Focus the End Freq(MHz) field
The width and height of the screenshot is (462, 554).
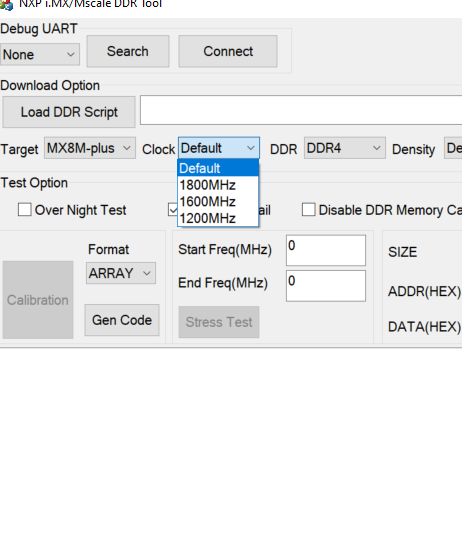point(326,286)
